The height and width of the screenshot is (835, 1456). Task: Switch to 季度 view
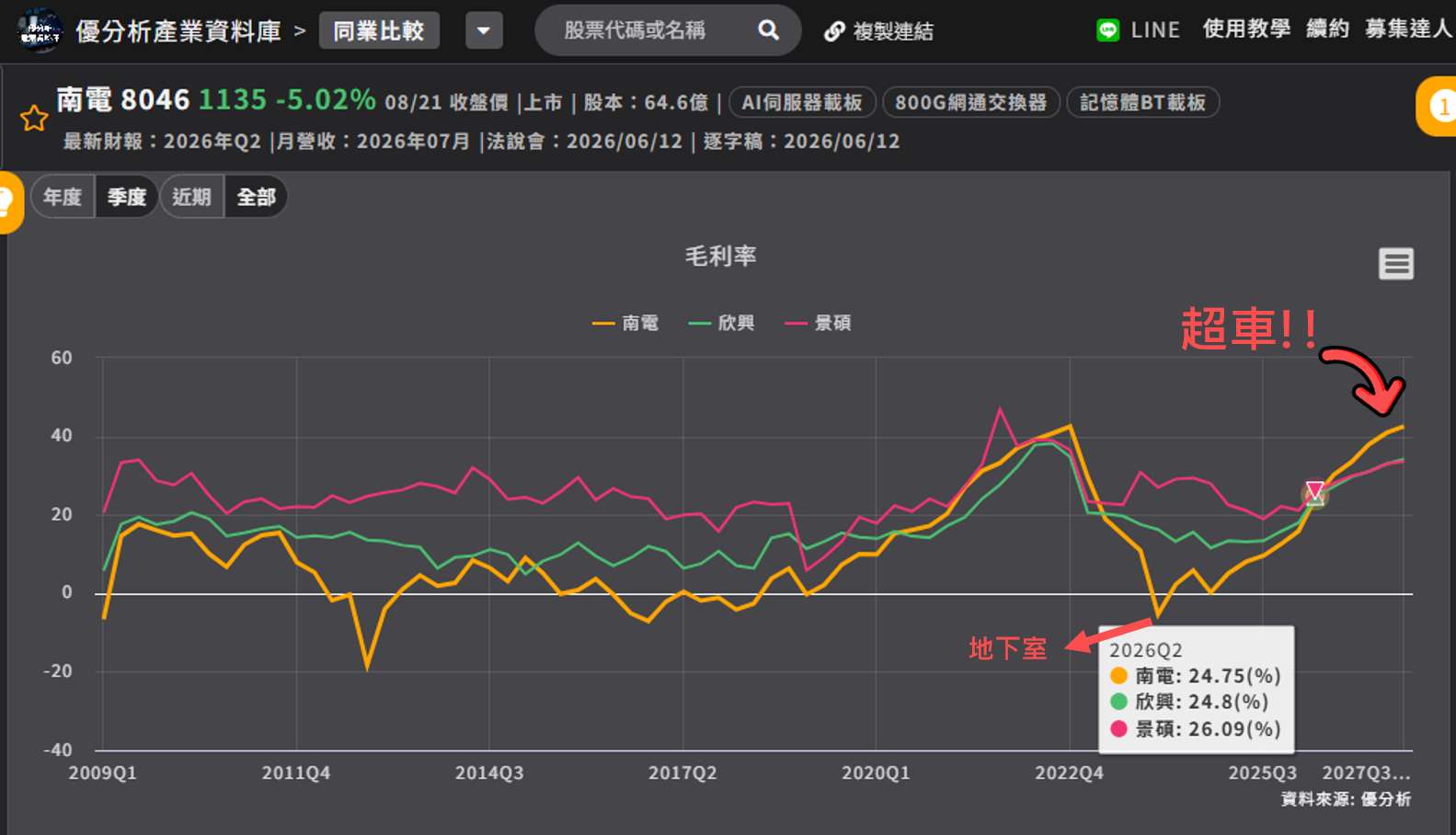click(126, 197)
